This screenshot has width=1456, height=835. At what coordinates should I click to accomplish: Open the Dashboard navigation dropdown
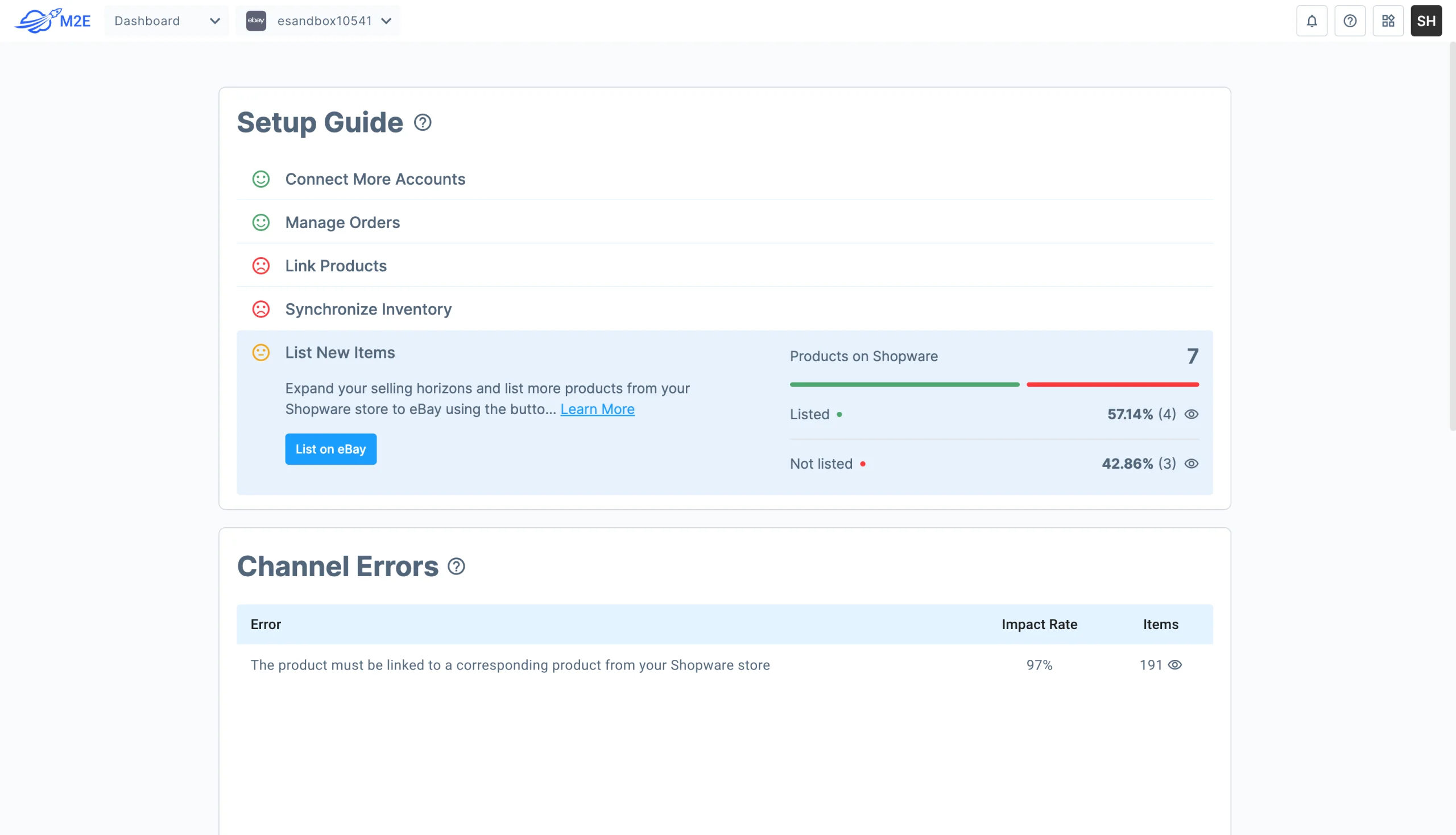coord(166,21)
